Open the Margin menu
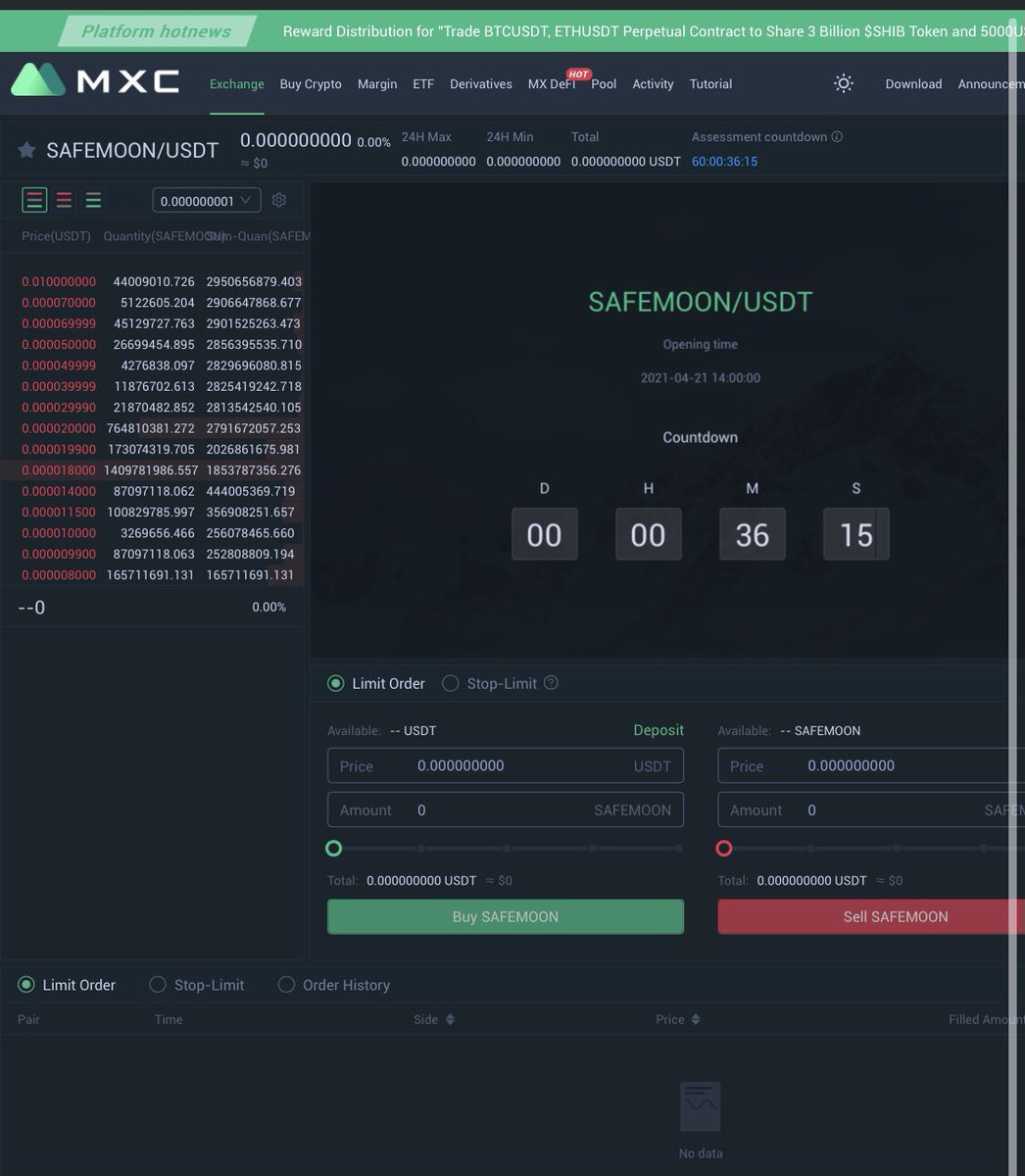Image resolution: width=1025 pixels, height=1176 pixels. pos(377,84)
